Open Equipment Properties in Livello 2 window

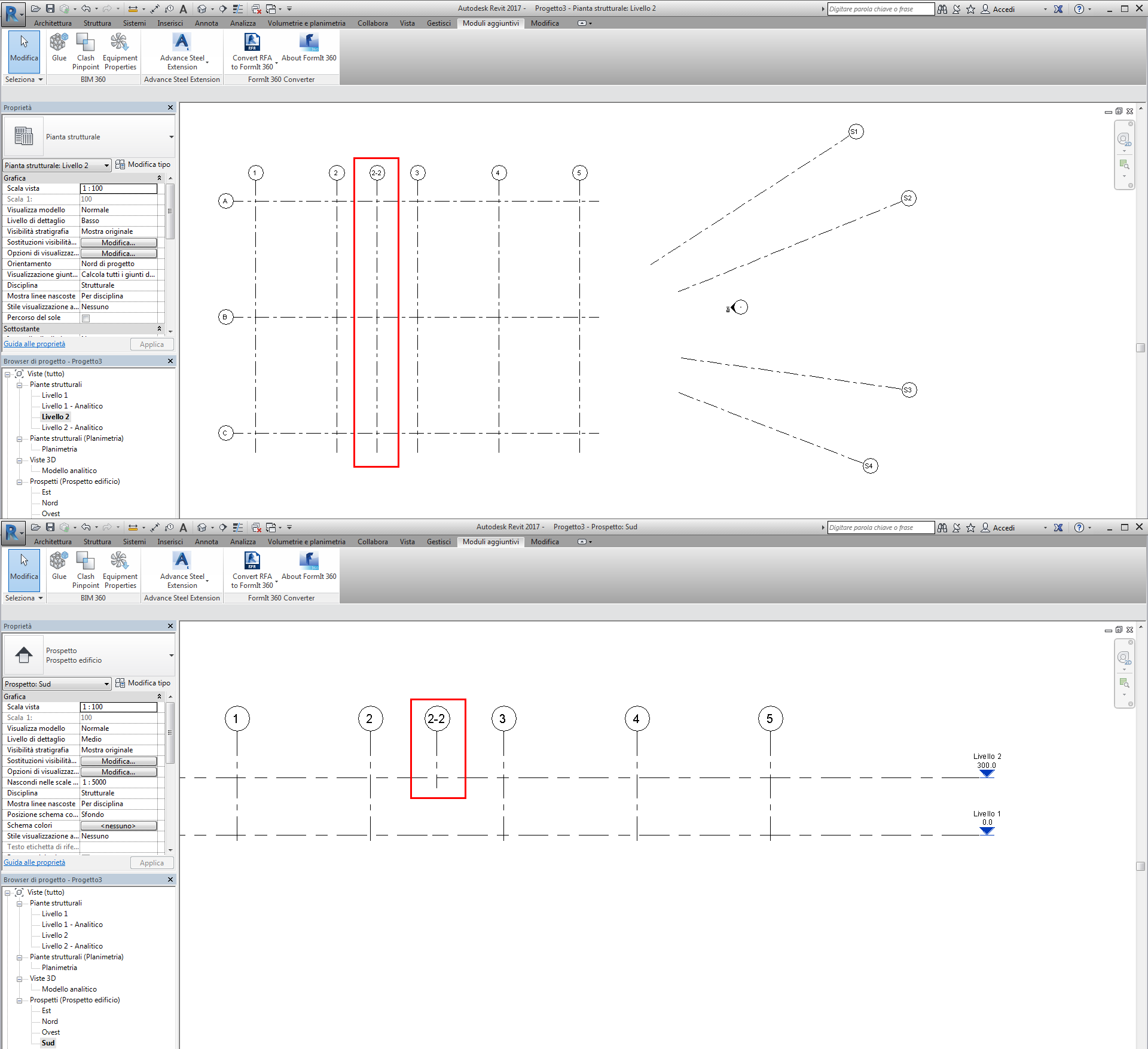click(120, 48)
